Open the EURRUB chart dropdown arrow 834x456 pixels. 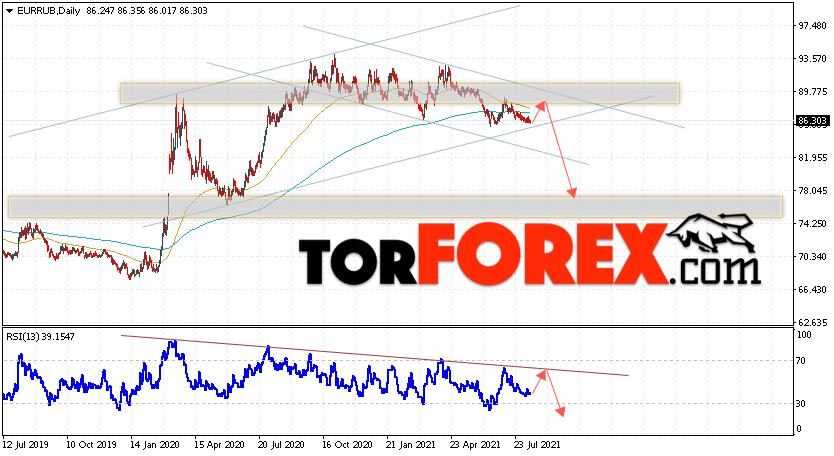tap(10, 11)
